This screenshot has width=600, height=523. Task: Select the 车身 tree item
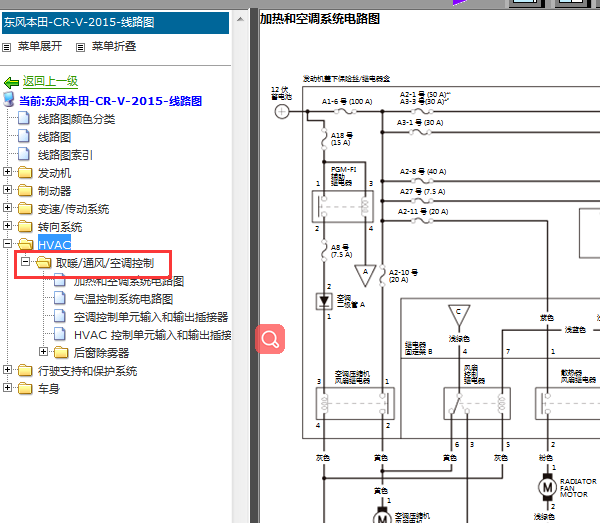(x=49, y=389)
